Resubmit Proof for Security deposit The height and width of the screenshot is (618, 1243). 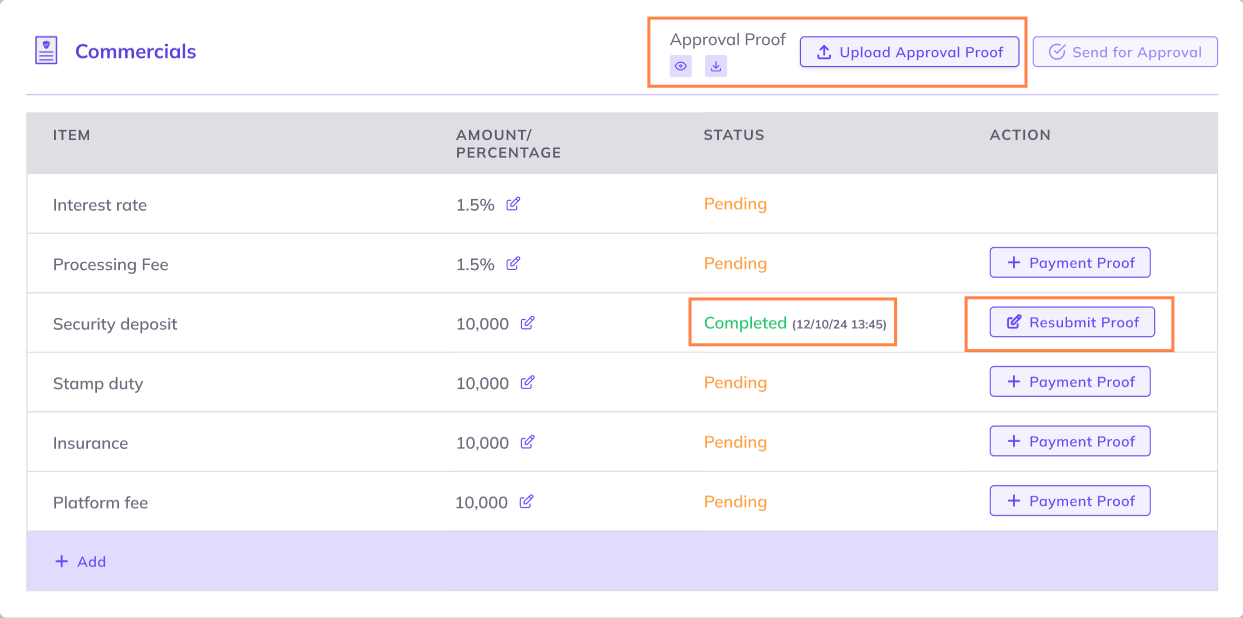point(1072,322)
